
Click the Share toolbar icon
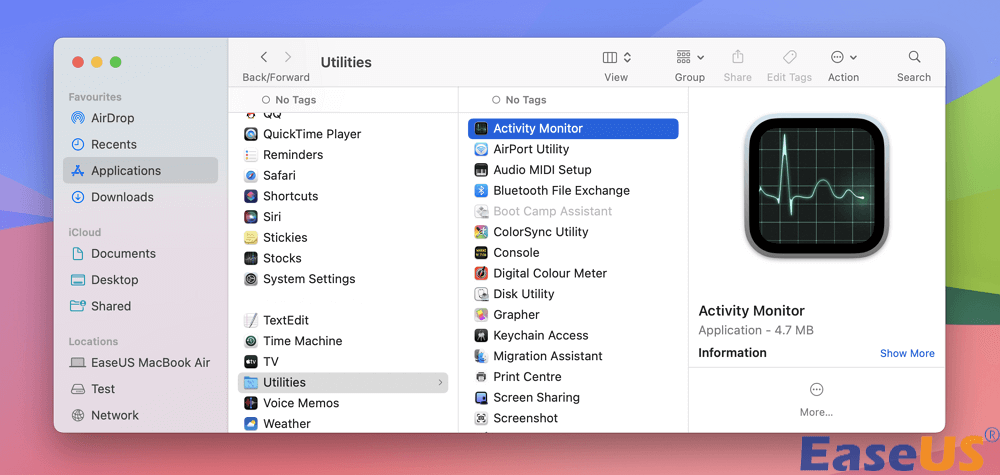click(x=737, y=57)
